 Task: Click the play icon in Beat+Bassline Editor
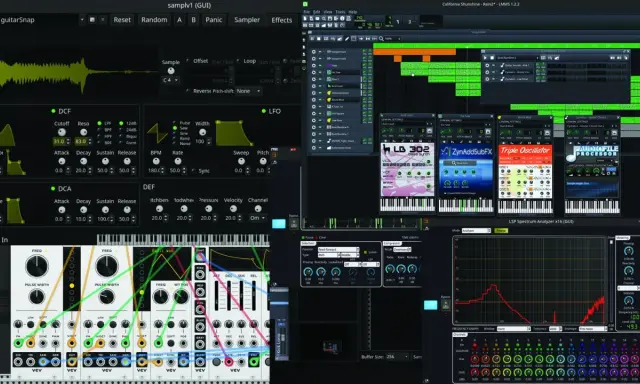pyautogui.click(x=485, y=58)
